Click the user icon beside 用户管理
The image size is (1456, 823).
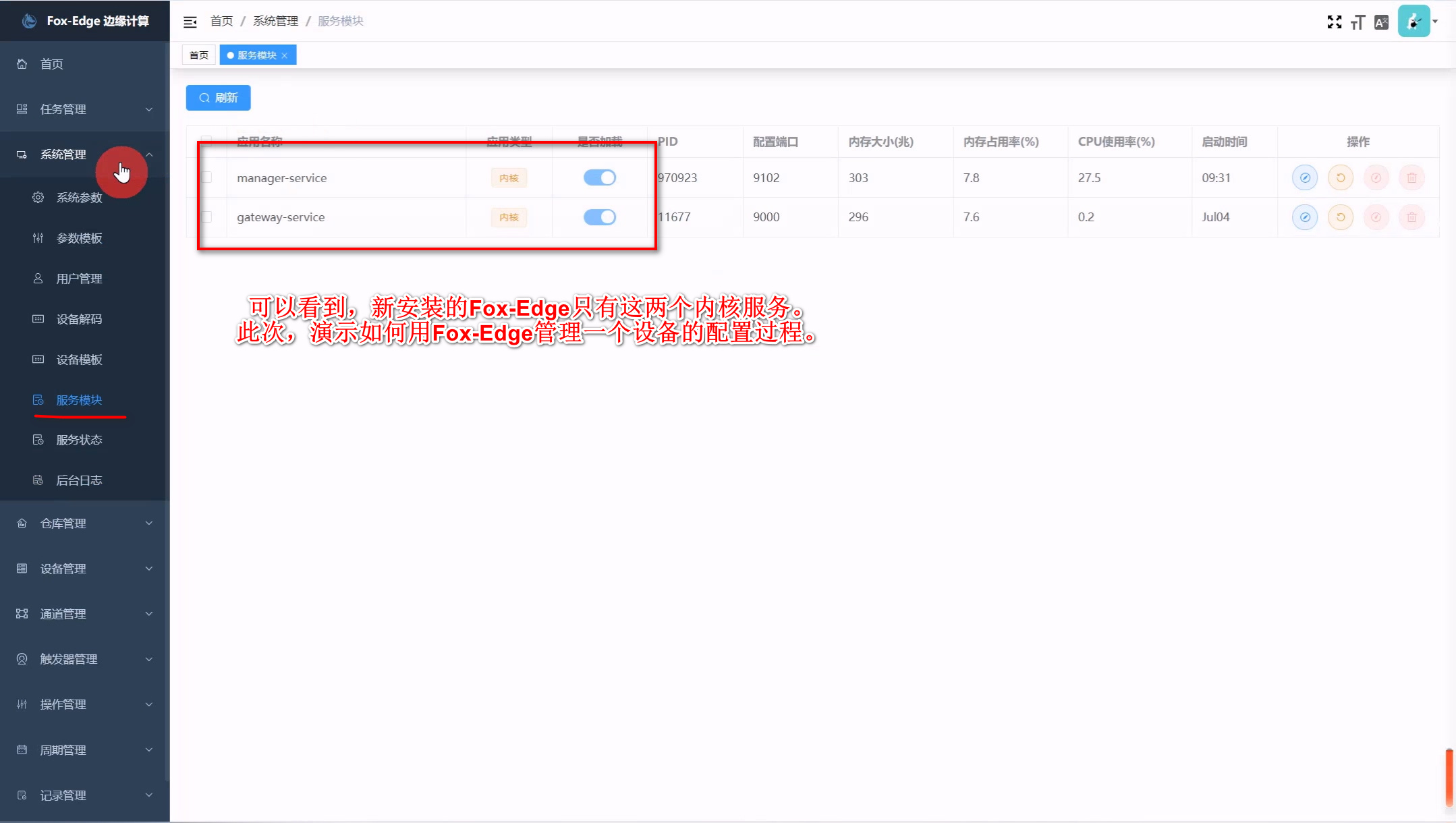pos(38,279)
